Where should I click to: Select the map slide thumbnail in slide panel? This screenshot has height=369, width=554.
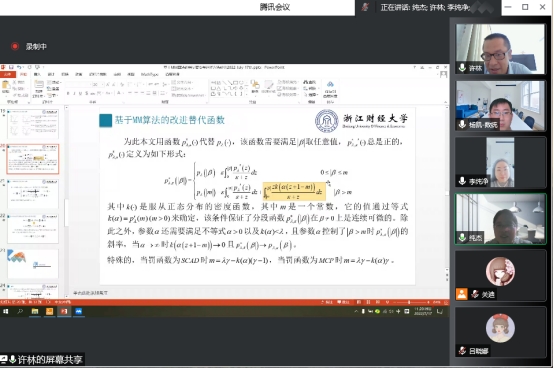pos(33,264)
